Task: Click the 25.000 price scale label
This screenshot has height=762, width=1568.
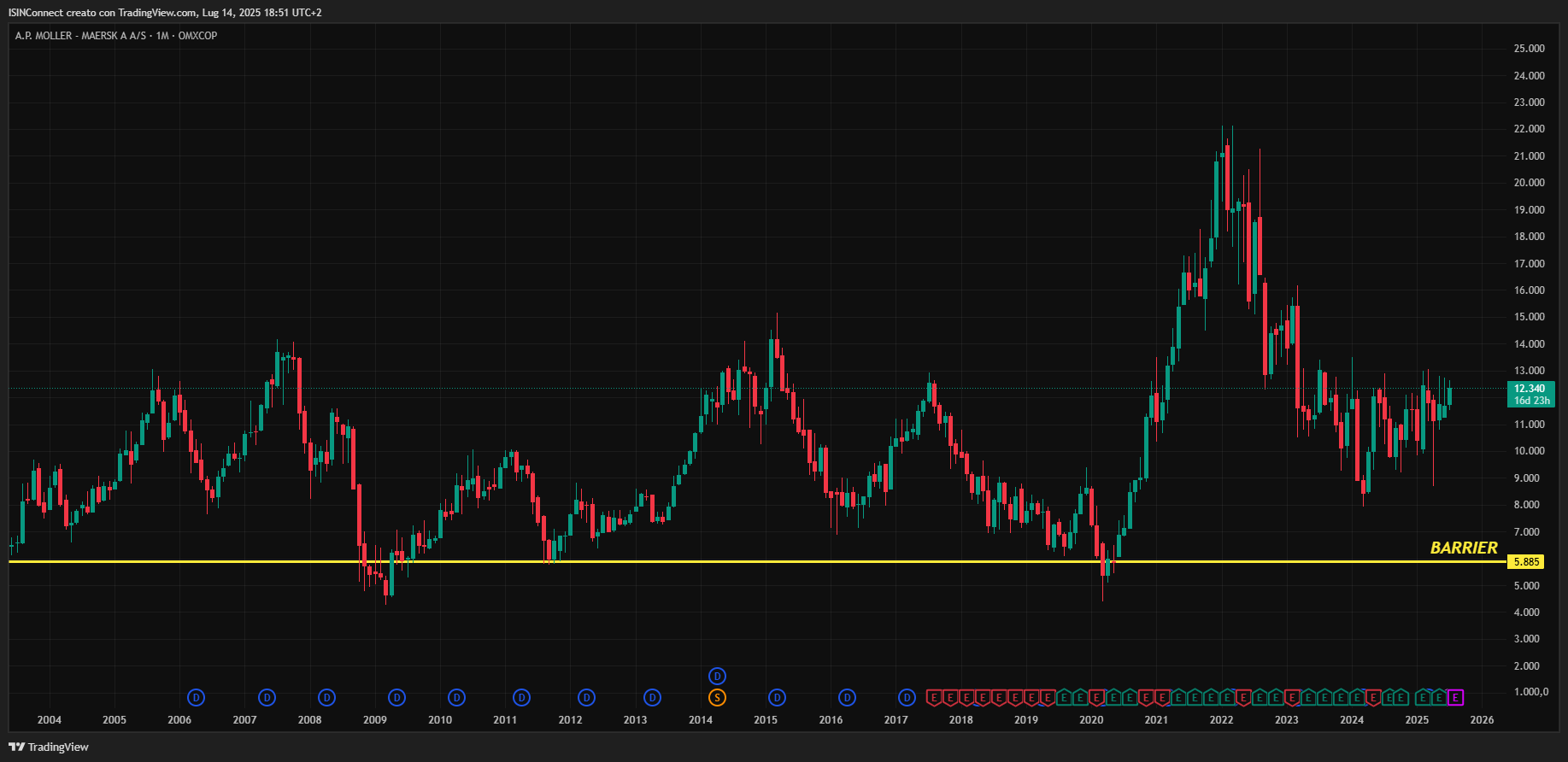Action: 1530,49
